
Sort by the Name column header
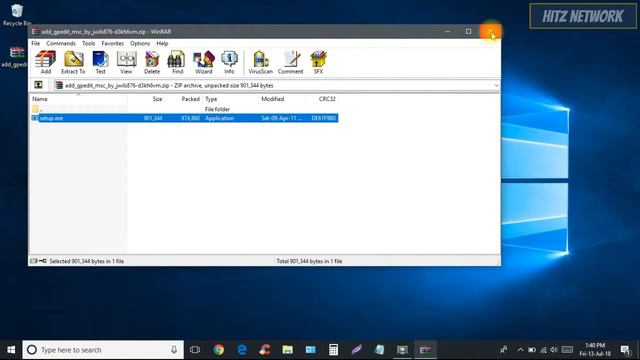click(78, 99)
